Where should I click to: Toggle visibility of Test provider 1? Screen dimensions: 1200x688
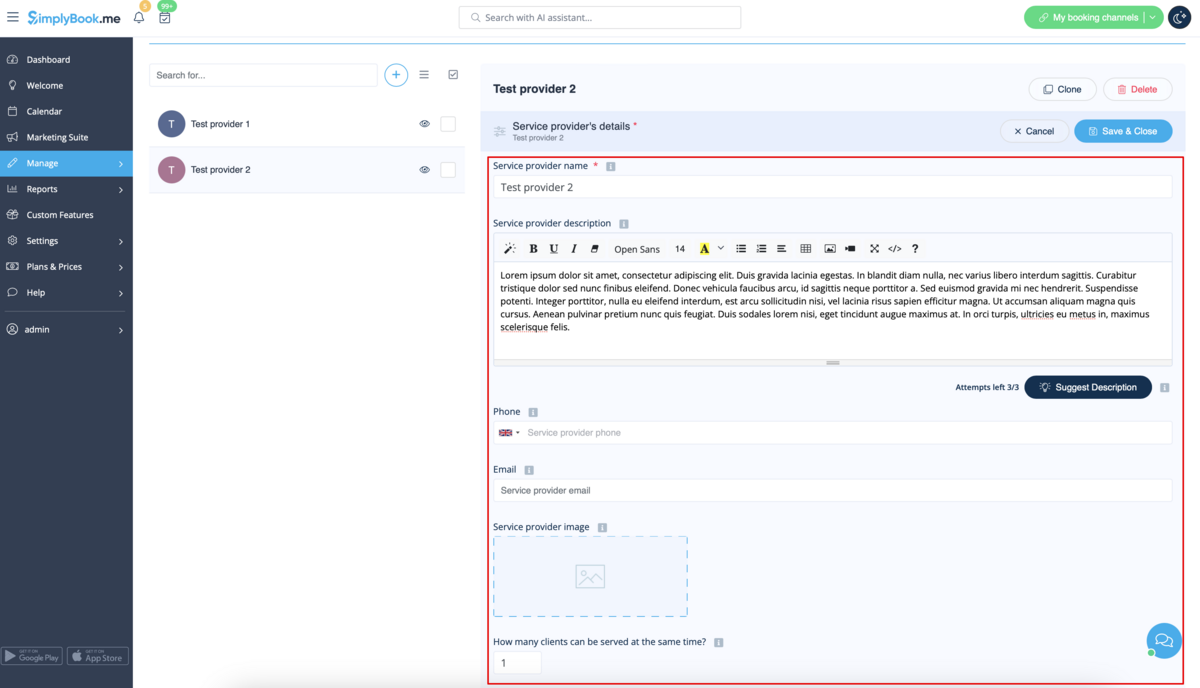[424, 124]
